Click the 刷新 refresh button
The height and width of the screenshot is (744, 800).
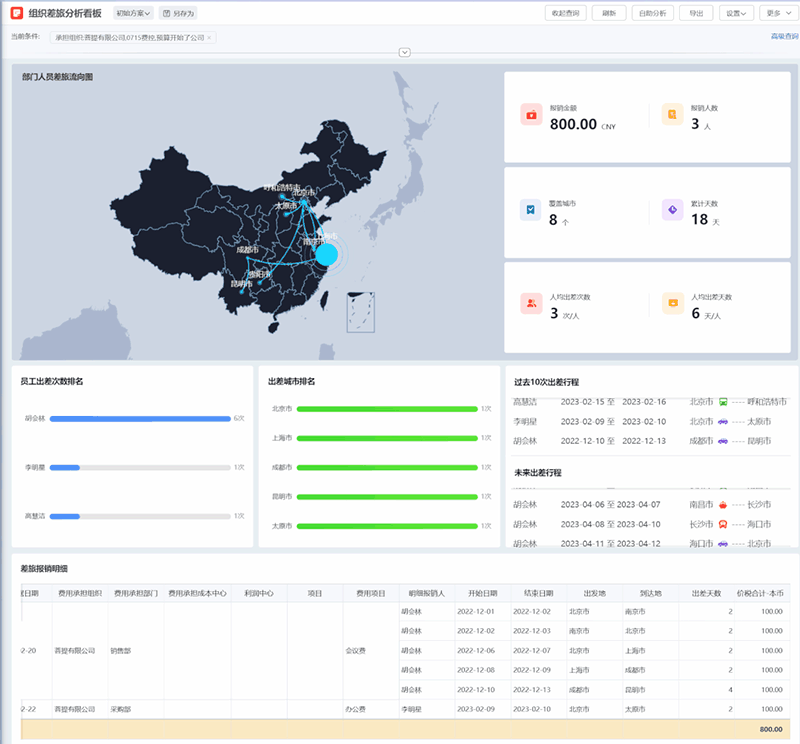[609, 13]
